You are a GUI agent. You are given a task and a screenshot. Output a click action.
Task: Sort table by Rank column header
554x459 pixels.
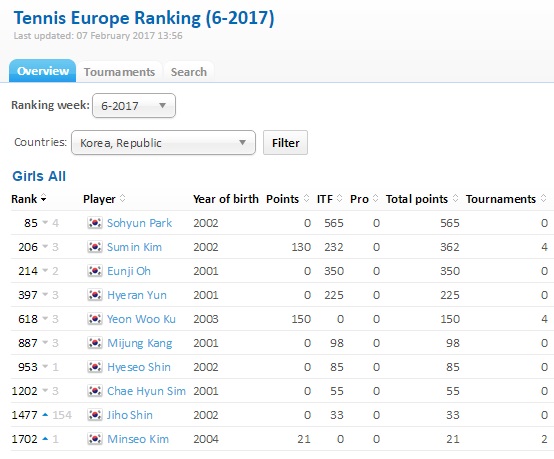(29, 199)
